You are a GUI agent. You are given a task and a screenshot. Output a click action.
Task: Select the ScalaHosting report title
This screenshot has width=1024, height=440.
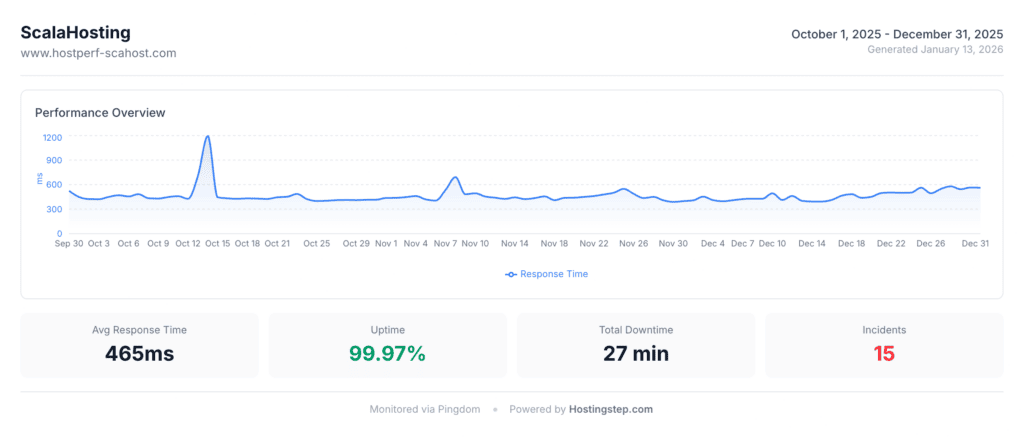[76, 33]
